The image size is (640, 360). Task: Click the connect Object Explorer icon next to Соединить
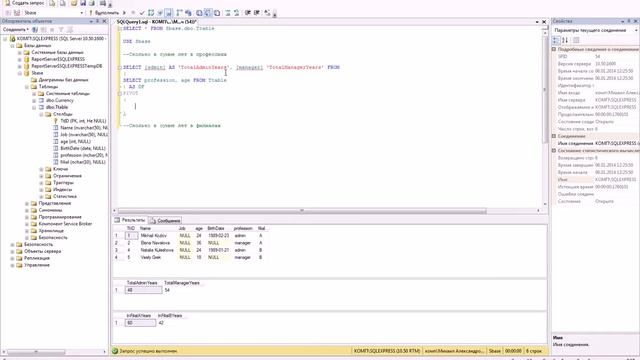click(x=35, y=30)
